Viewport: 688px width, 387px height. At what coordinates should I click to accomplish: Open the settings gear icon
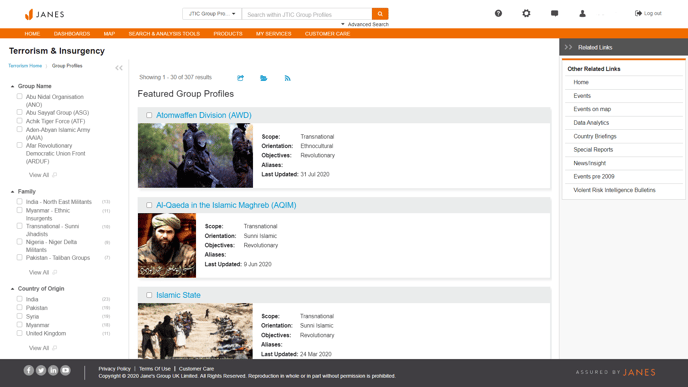pos(526,14)
